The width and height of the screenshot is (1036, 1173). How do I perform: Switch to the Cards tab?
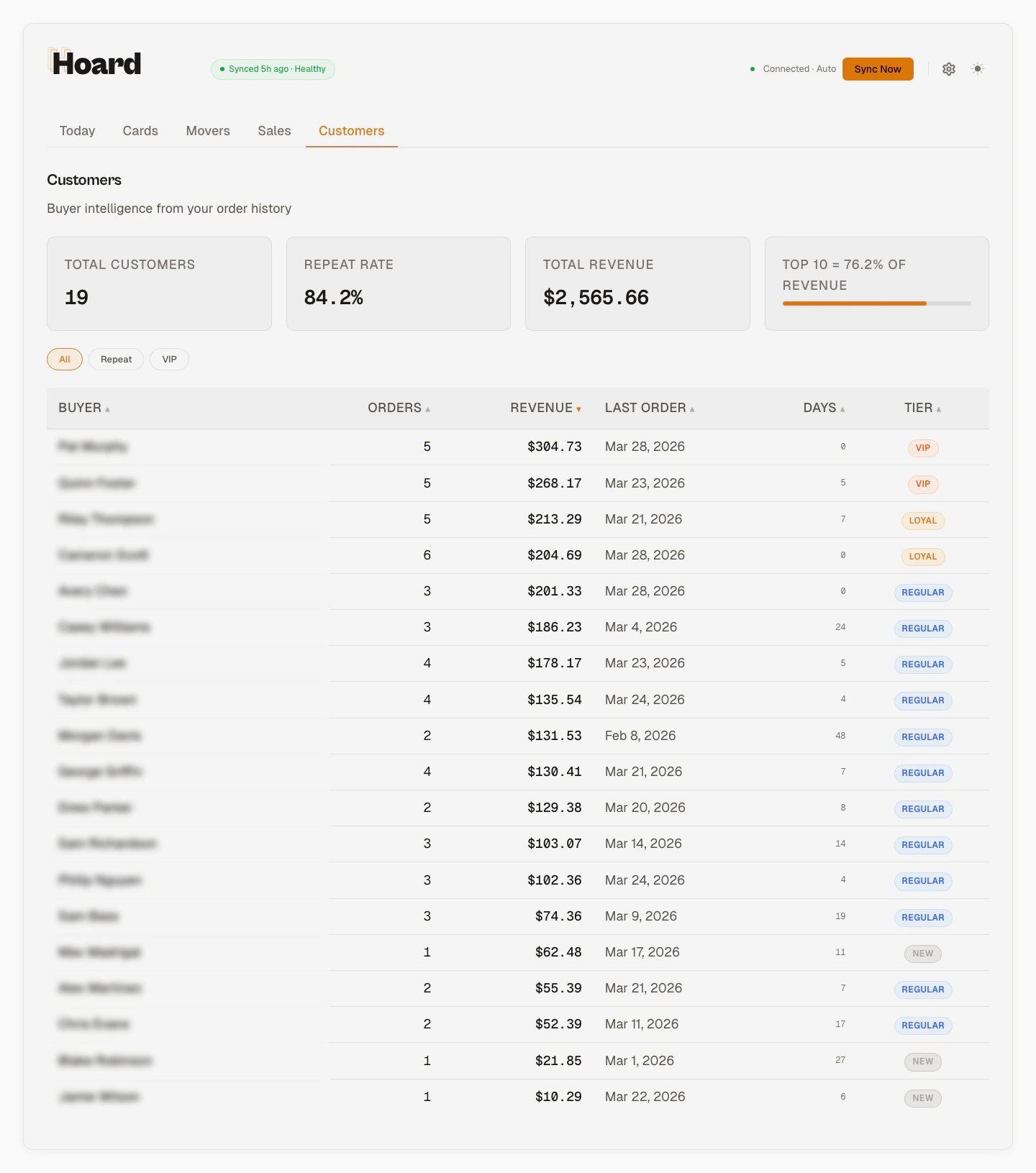140,131
